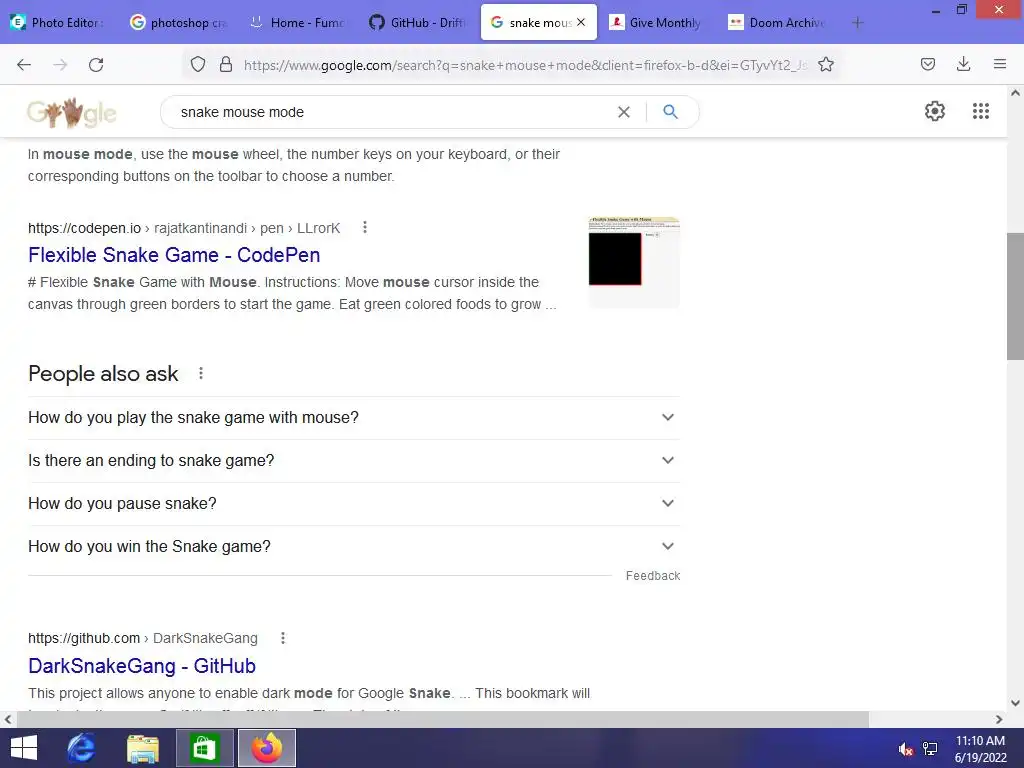Viewport: 1024px width, 768px height.
Task: Close the snake mouse mode tab
Action: coord(581,22)
